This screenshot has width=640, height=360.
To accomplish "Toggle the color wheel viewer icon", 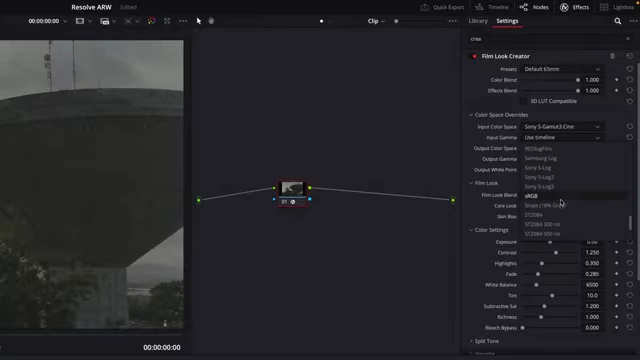I will click(151, 21).
